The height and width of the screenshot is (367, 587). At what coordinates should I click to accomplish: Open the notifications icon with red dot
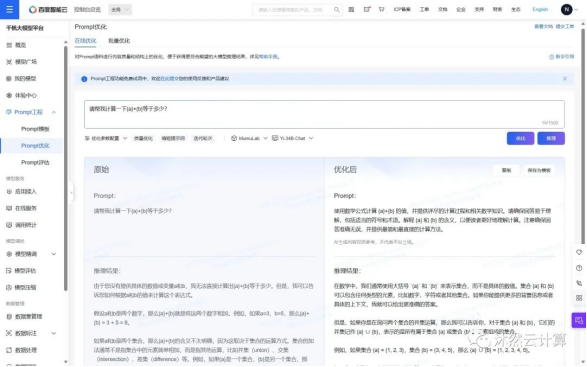pyautogui.click(x=367, y=9)
